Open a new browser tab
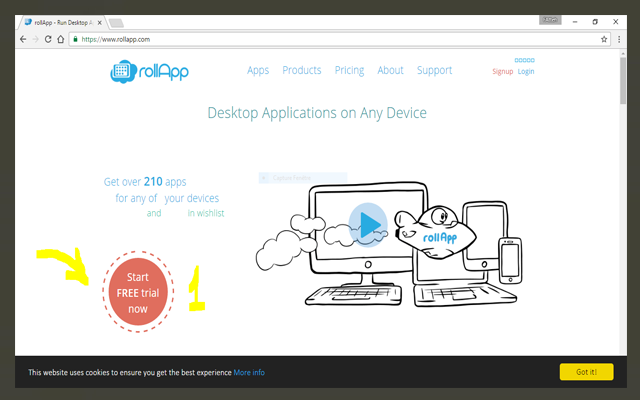Screen dimensions: 640x400 tap(115, 22)
